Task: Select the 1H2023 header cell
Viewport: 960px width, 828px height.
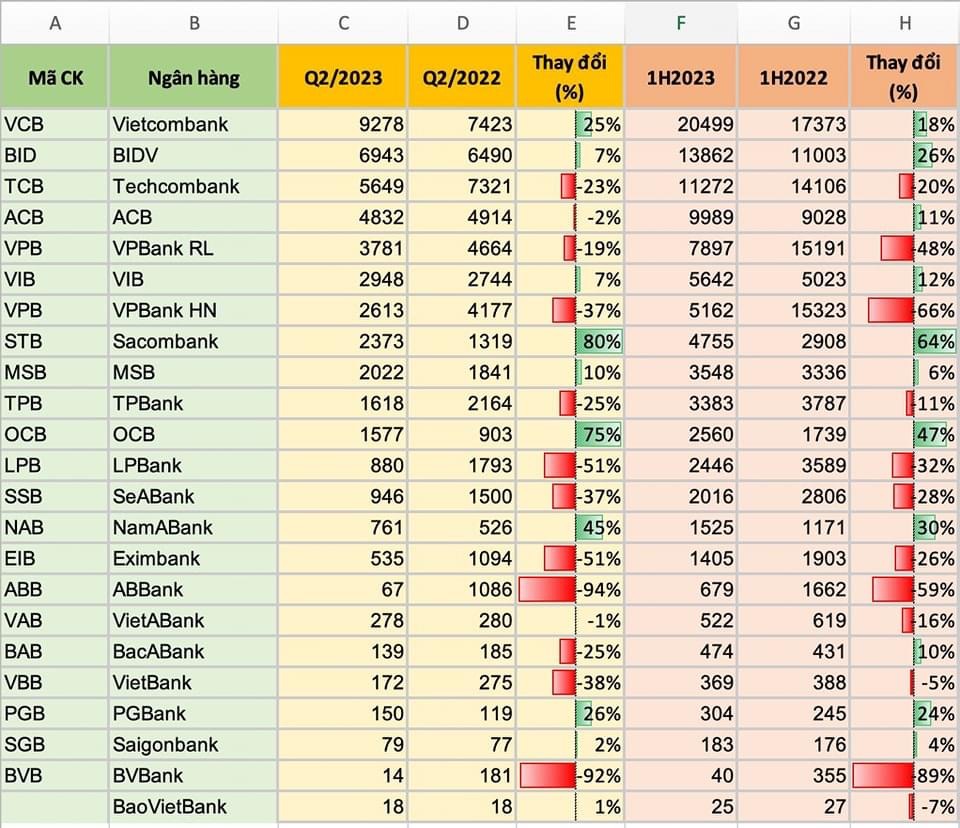Action: tap(680, 77)
